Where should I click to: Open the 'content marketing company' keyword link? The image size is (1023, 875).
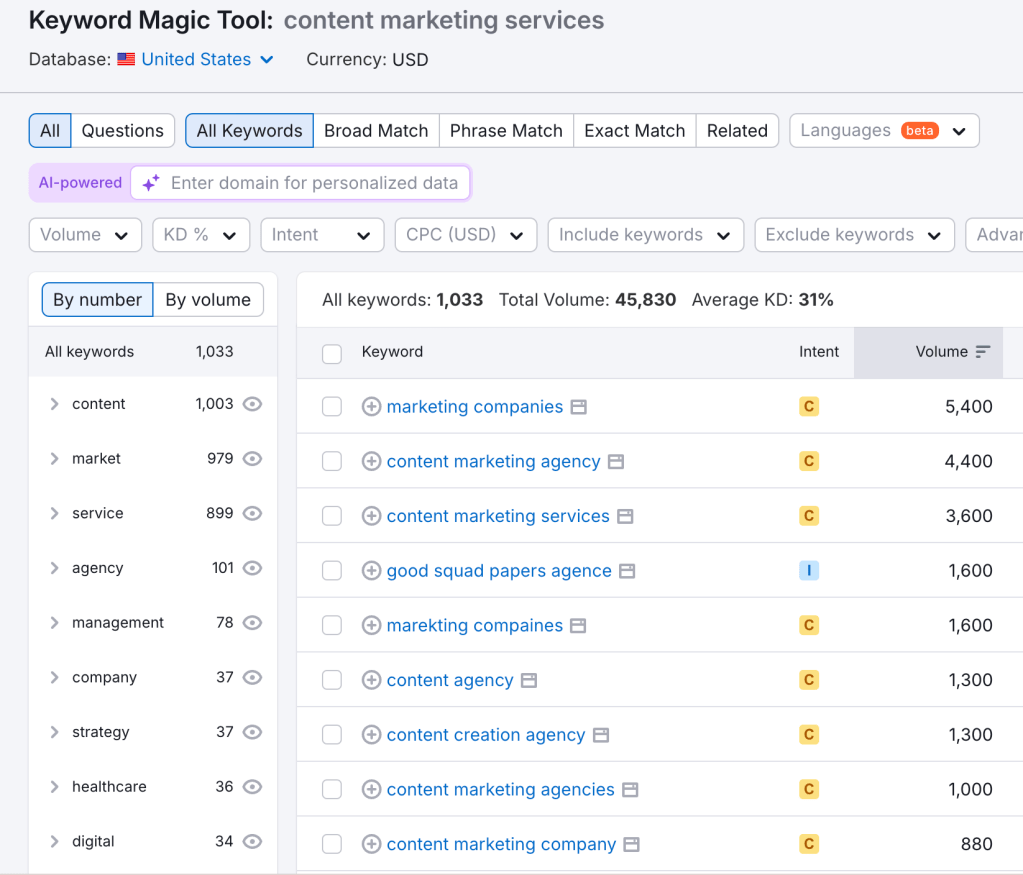(x=501, y=844)
